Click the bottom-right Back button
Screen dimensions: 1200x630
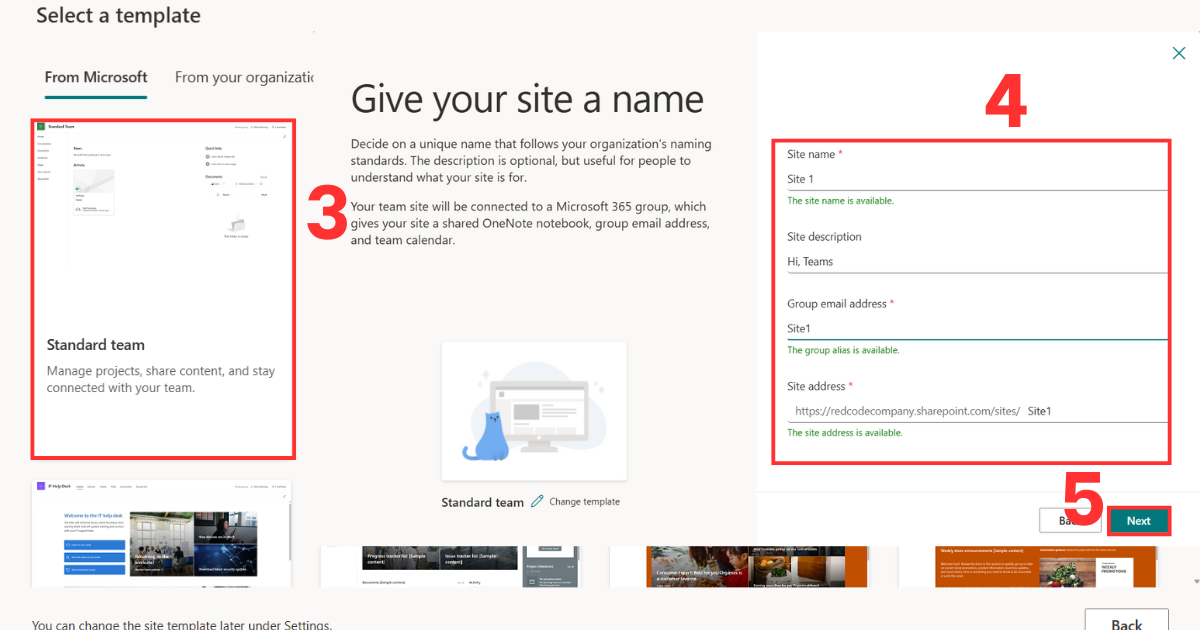pos(1126,621)
